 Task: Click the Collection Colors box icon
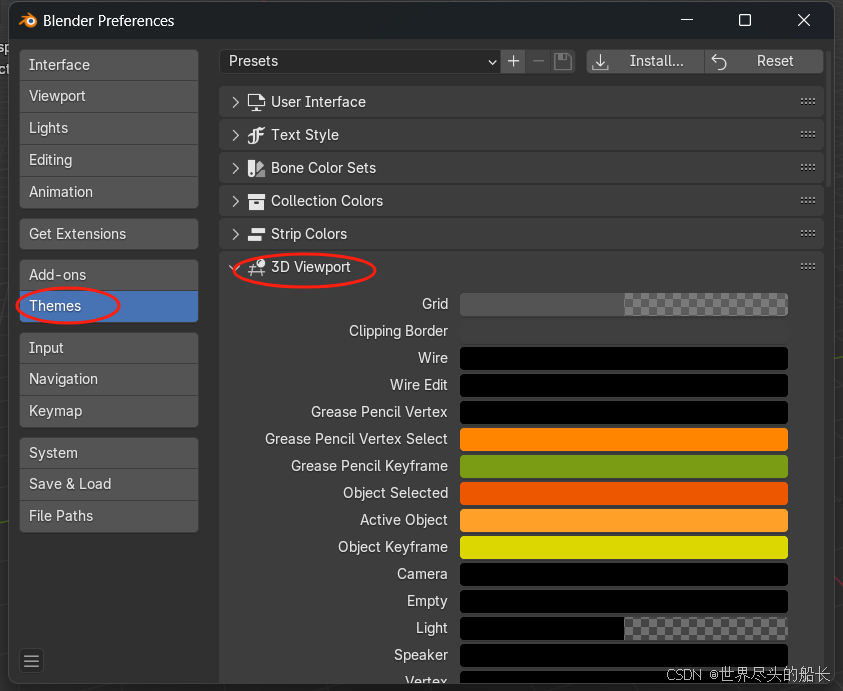(256, 201)
